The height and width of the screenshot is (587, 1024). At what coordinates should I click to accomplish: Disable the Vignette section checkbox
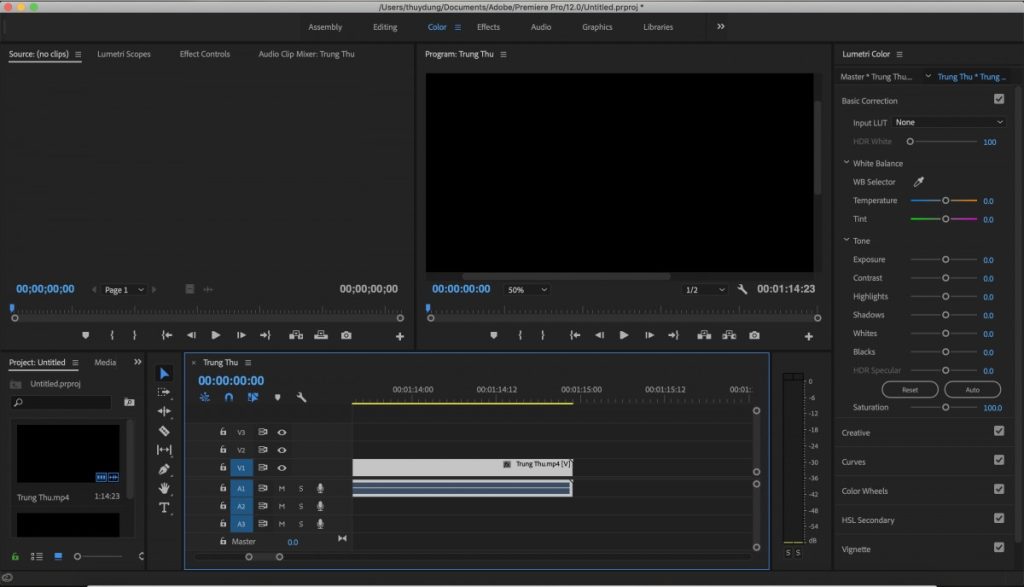(998, 547)
